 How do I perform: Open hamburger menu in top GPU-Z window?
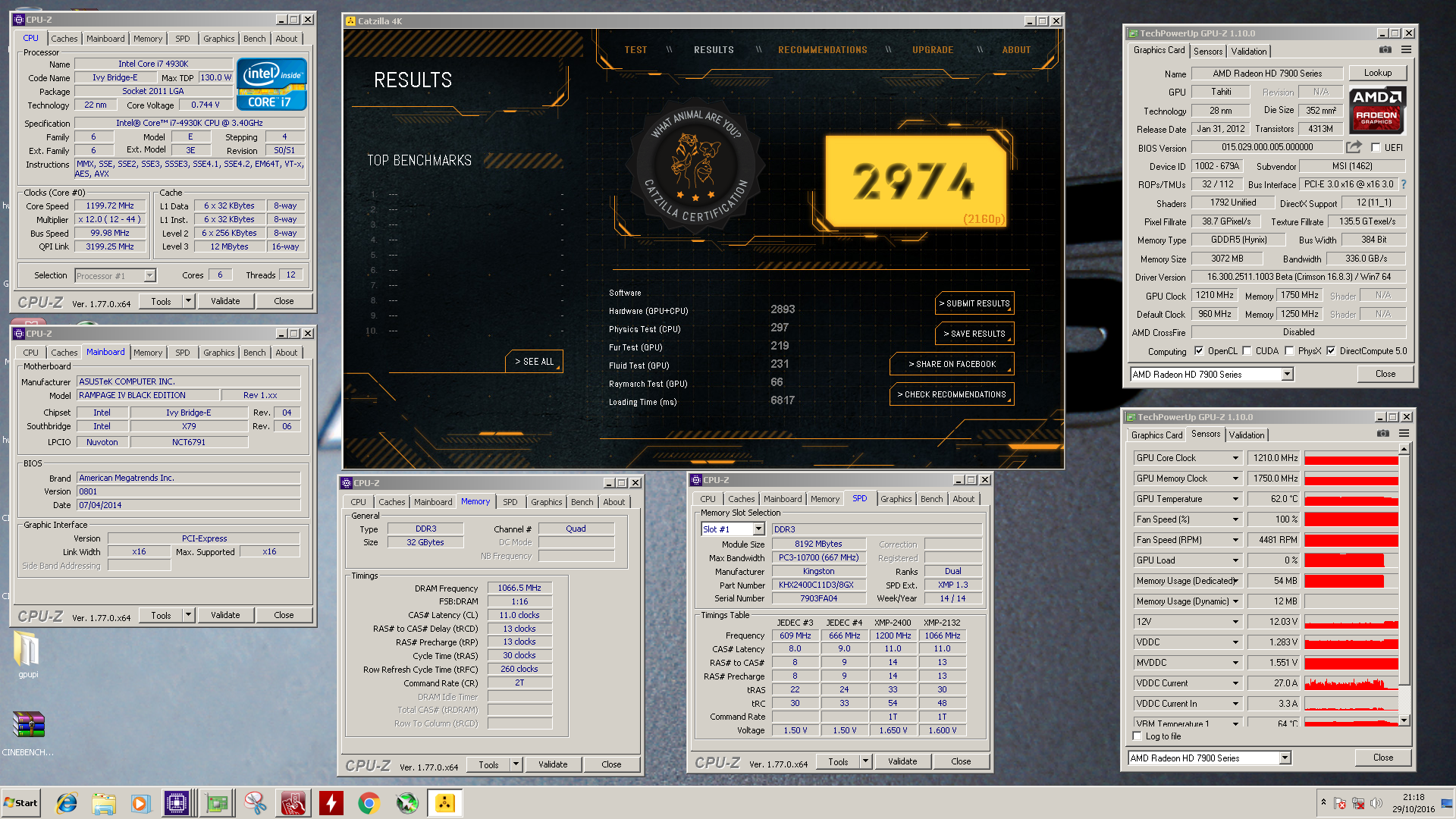point(1406,50)
